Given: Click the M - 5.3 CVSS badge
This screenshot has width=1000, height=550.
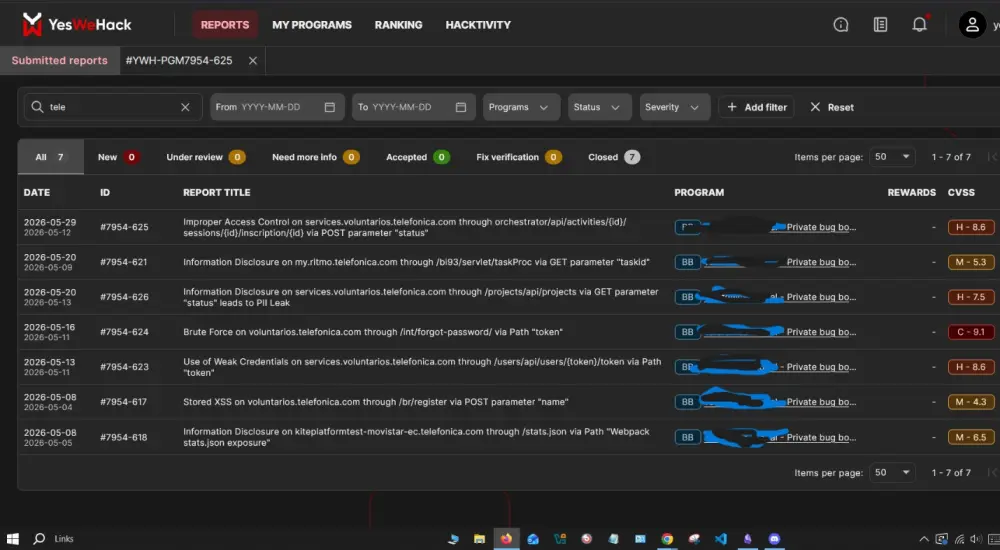Looking at the screenshot, I should click(971, 262).
